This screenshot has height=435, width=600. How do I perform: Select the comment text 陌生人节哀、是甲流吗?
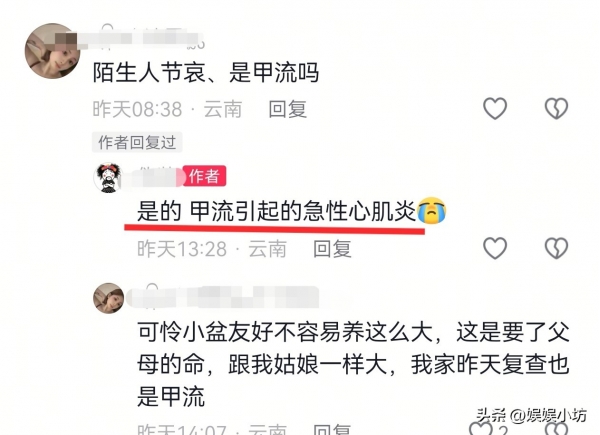click(206, 72)
